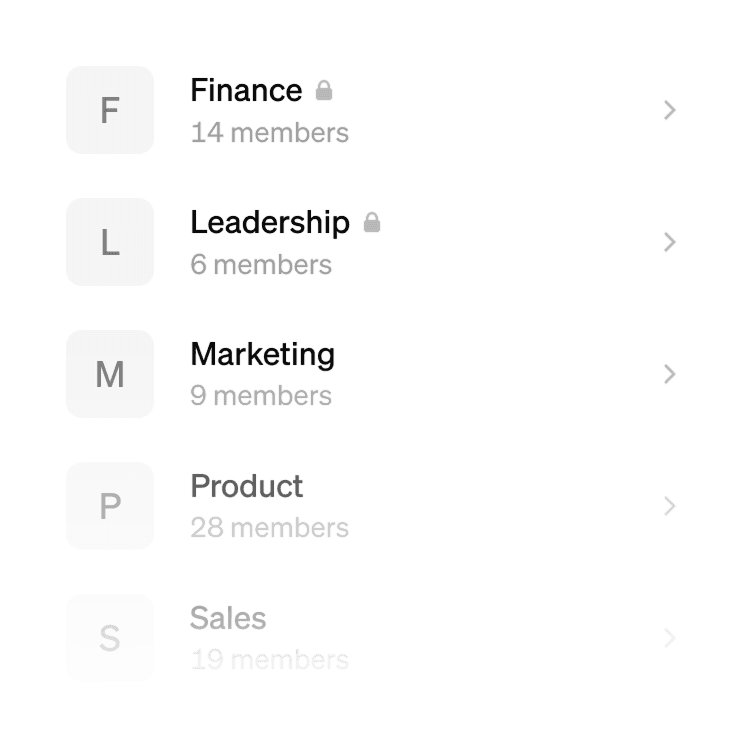Open the Leadership group title
Image resolution: width=748 pixels, height=748 pixels.
[270, 222]
